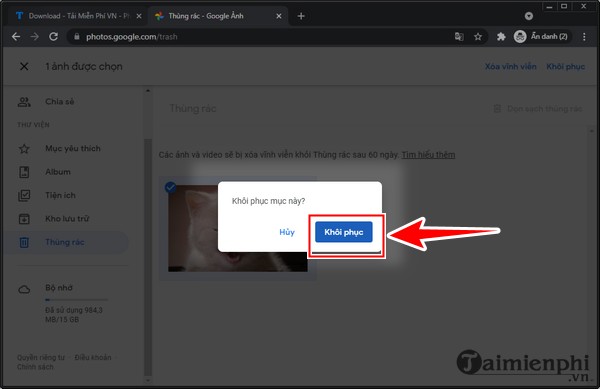Click Chính sách footer link
Screen dimensions: 600x389
click(x=35, y=367)
